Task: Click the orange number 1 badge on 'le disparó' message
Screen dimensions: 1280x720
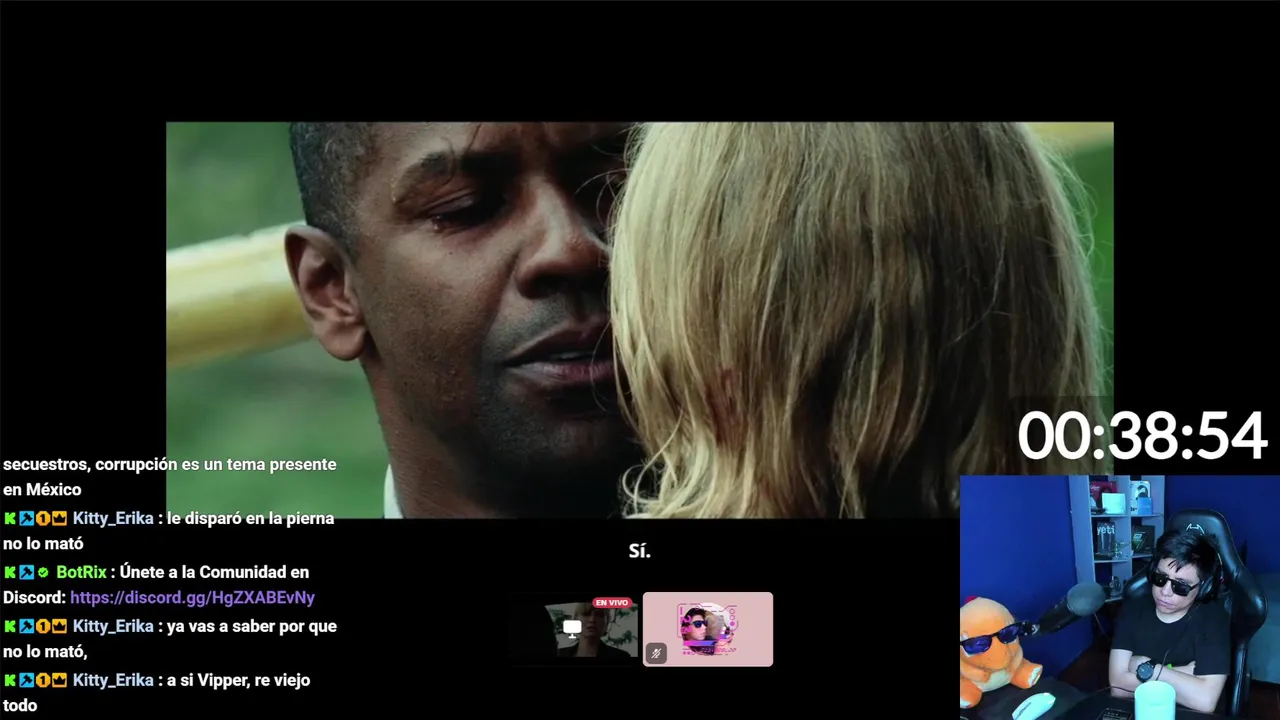Action: (43, 519)
